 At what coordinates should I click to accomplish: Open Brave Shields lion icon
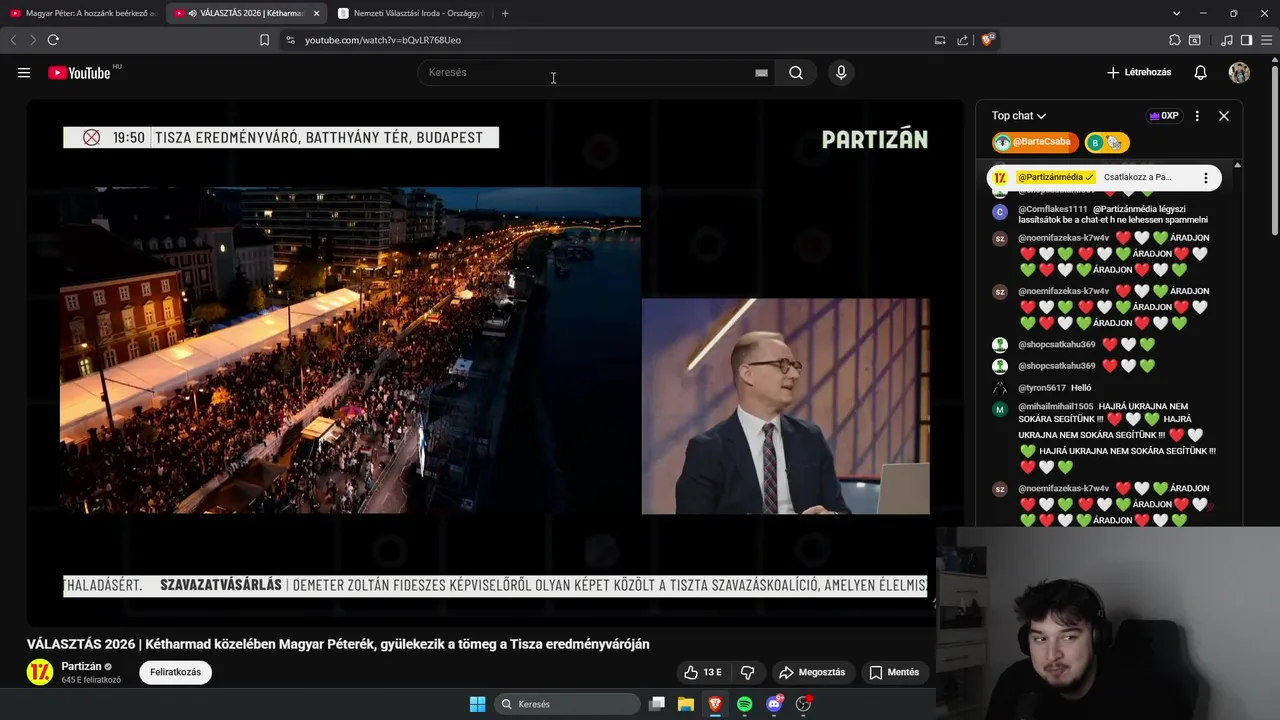(x=987, y=40)
